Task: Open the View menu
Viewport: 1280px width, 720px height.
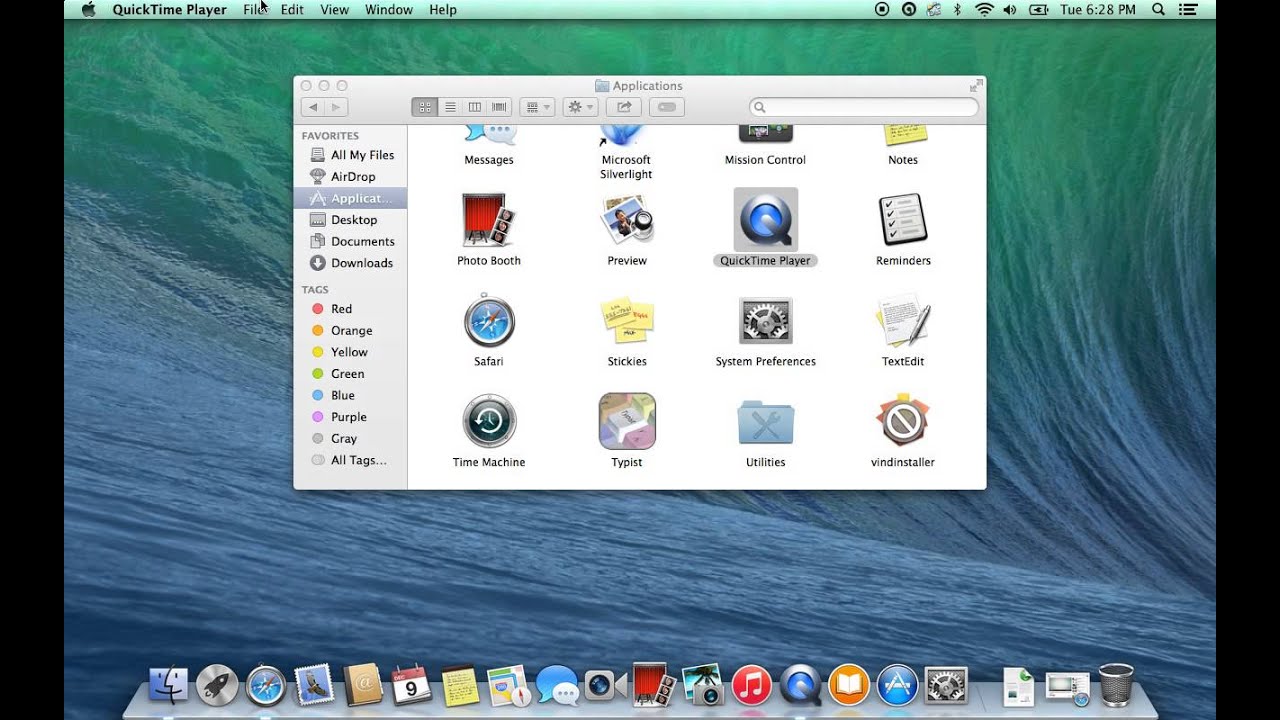Action: coord(334,10)
